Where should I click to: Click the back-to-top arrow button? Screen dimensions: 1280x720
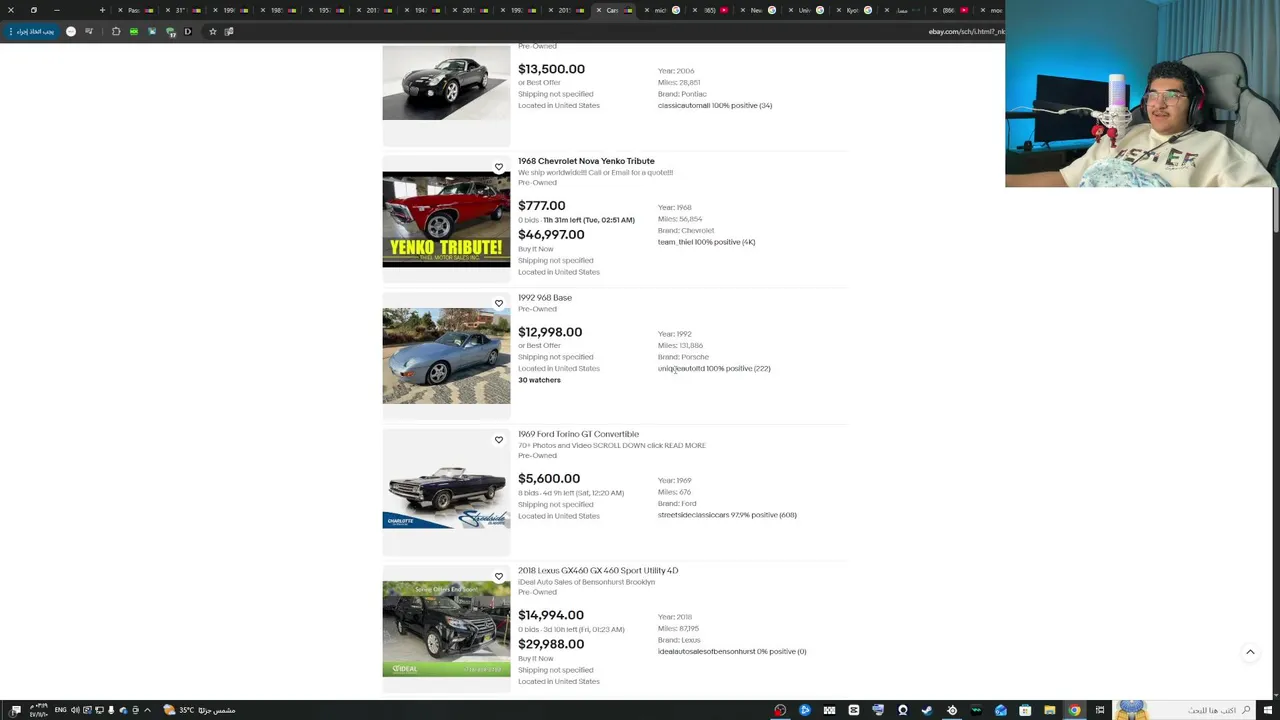pos(1250,652)
